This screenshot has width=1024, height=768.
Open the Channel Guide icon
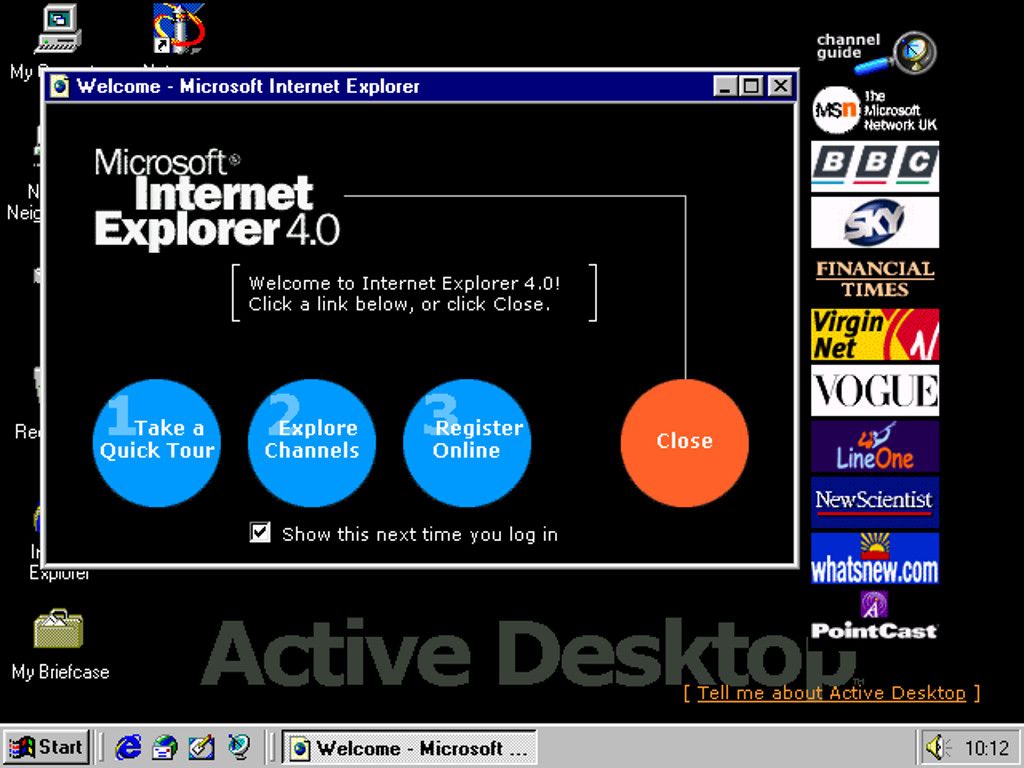click(x=876, y=51)
